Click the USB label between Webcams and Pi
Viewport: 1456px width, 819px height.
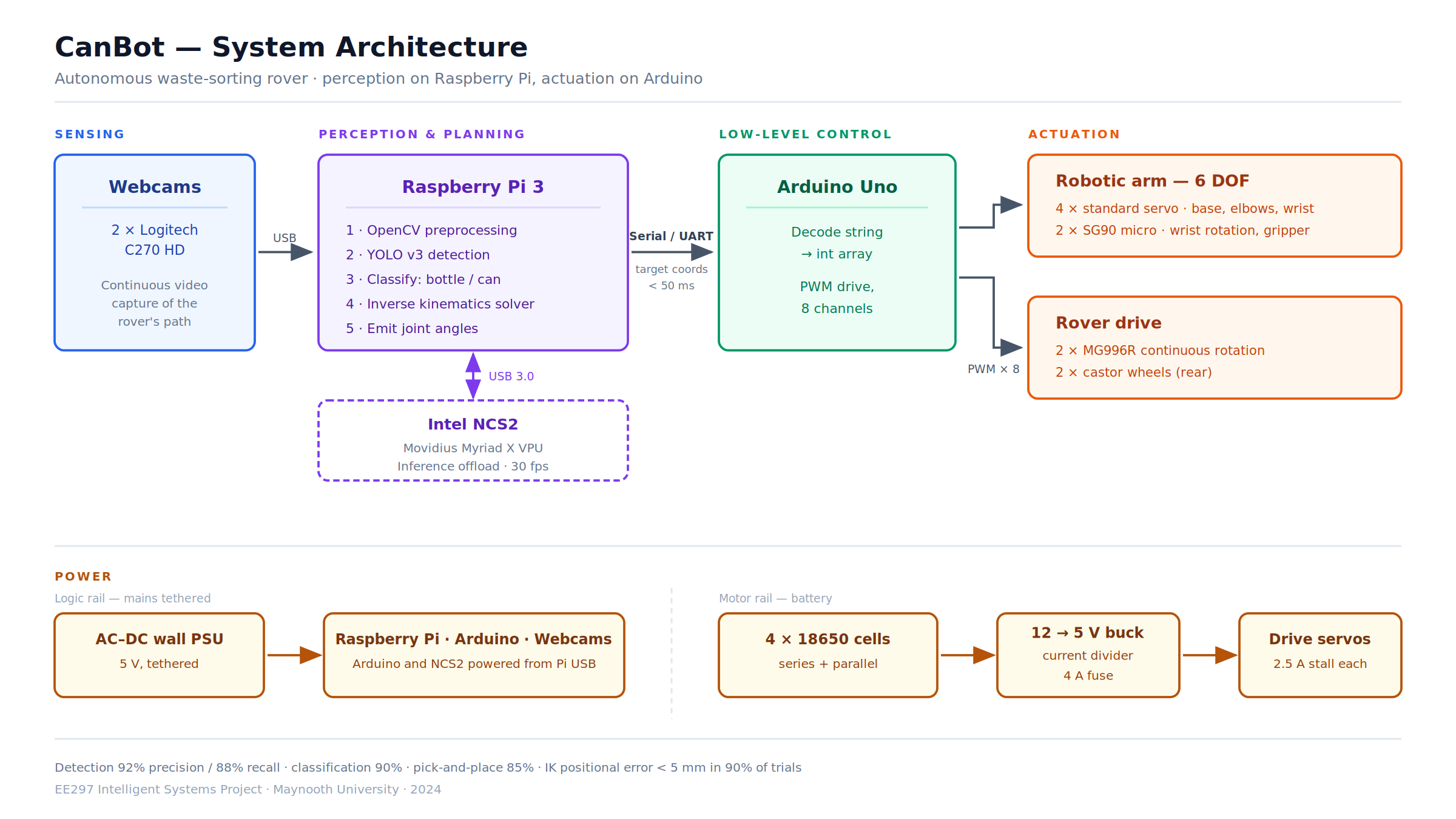(285, 238)
